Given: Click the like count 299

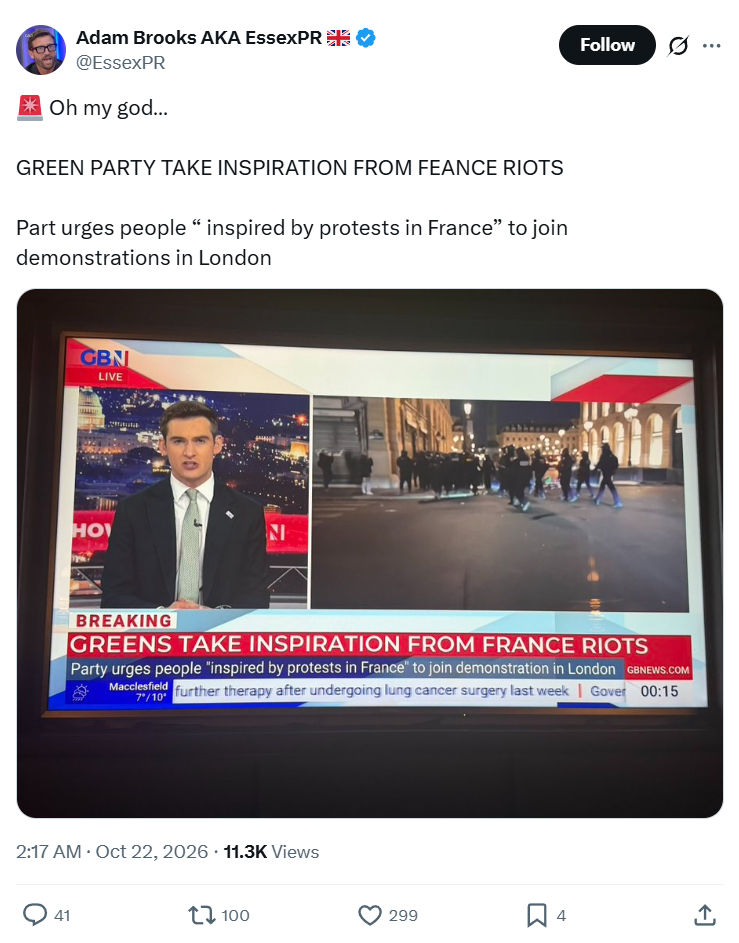Looking at the screenshot, I should click(x=403, y=915).
